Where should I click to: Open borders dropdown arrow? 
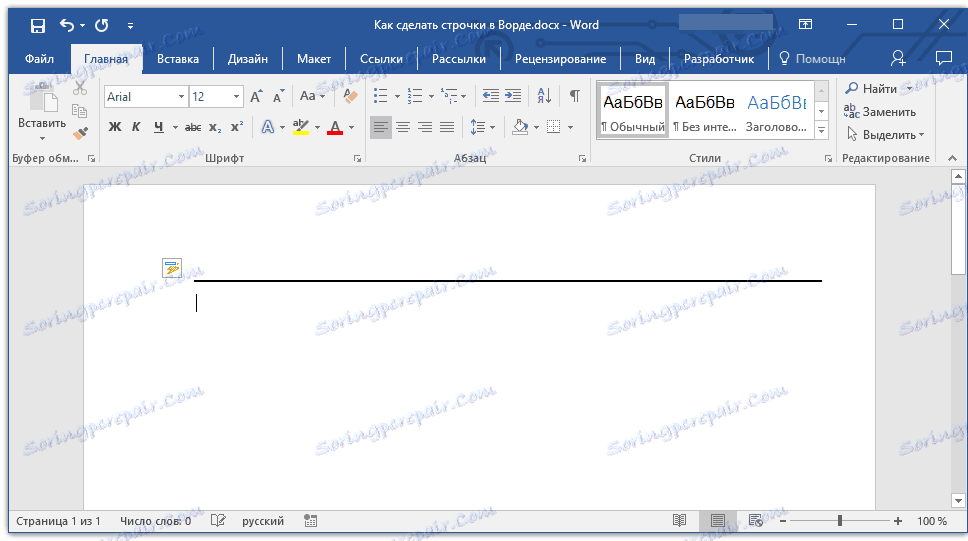[570, 127]
